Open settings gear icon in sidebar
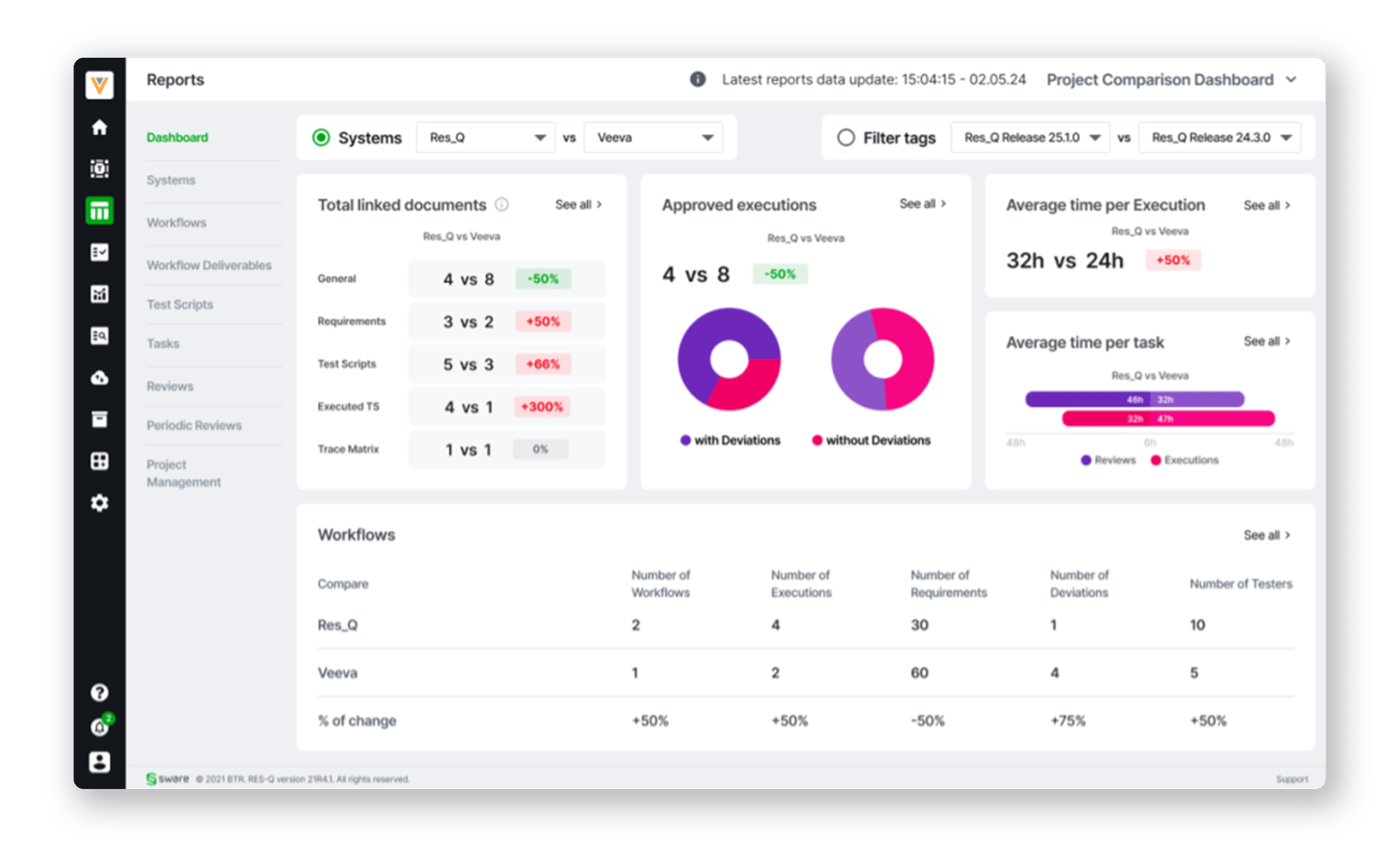This screenshot has height=846, width=1400. [99, 503]
